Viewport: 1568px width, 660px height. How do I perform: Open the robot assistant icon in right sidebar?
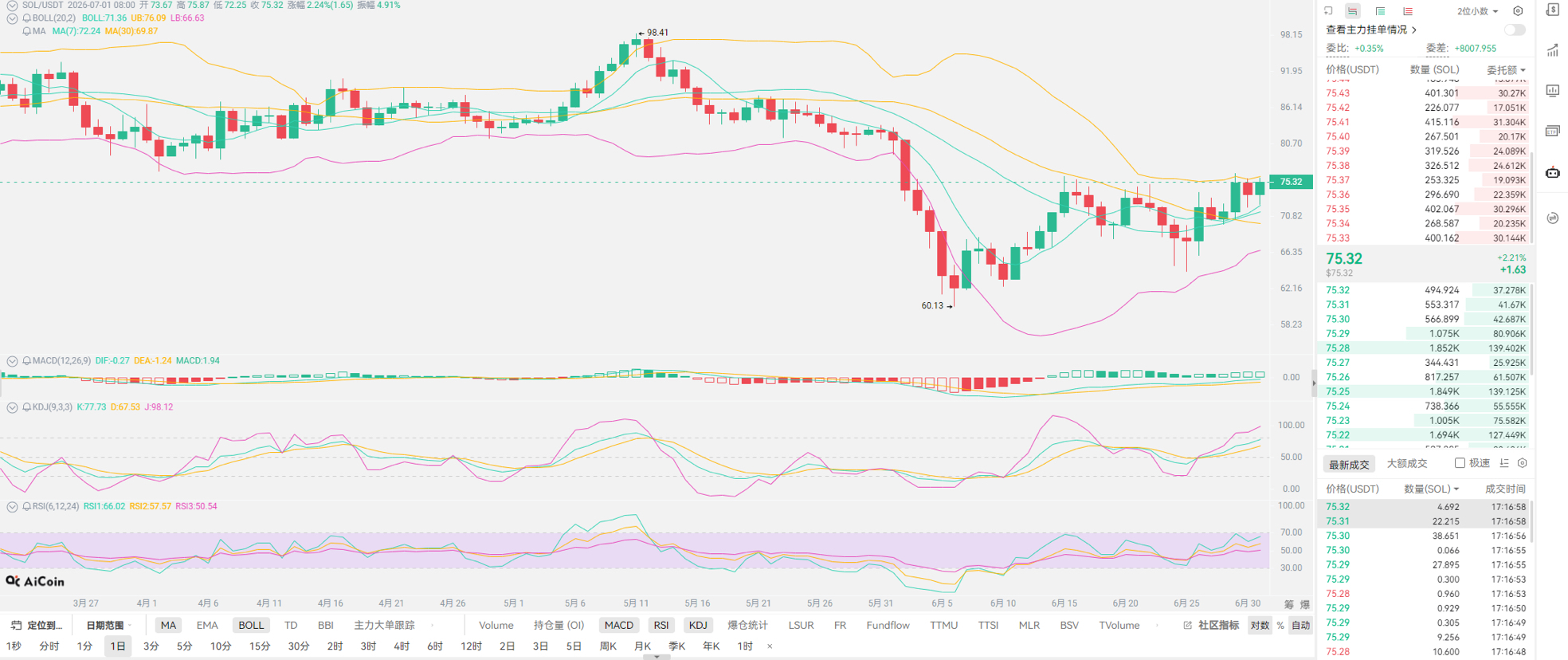click(1553, 172)
